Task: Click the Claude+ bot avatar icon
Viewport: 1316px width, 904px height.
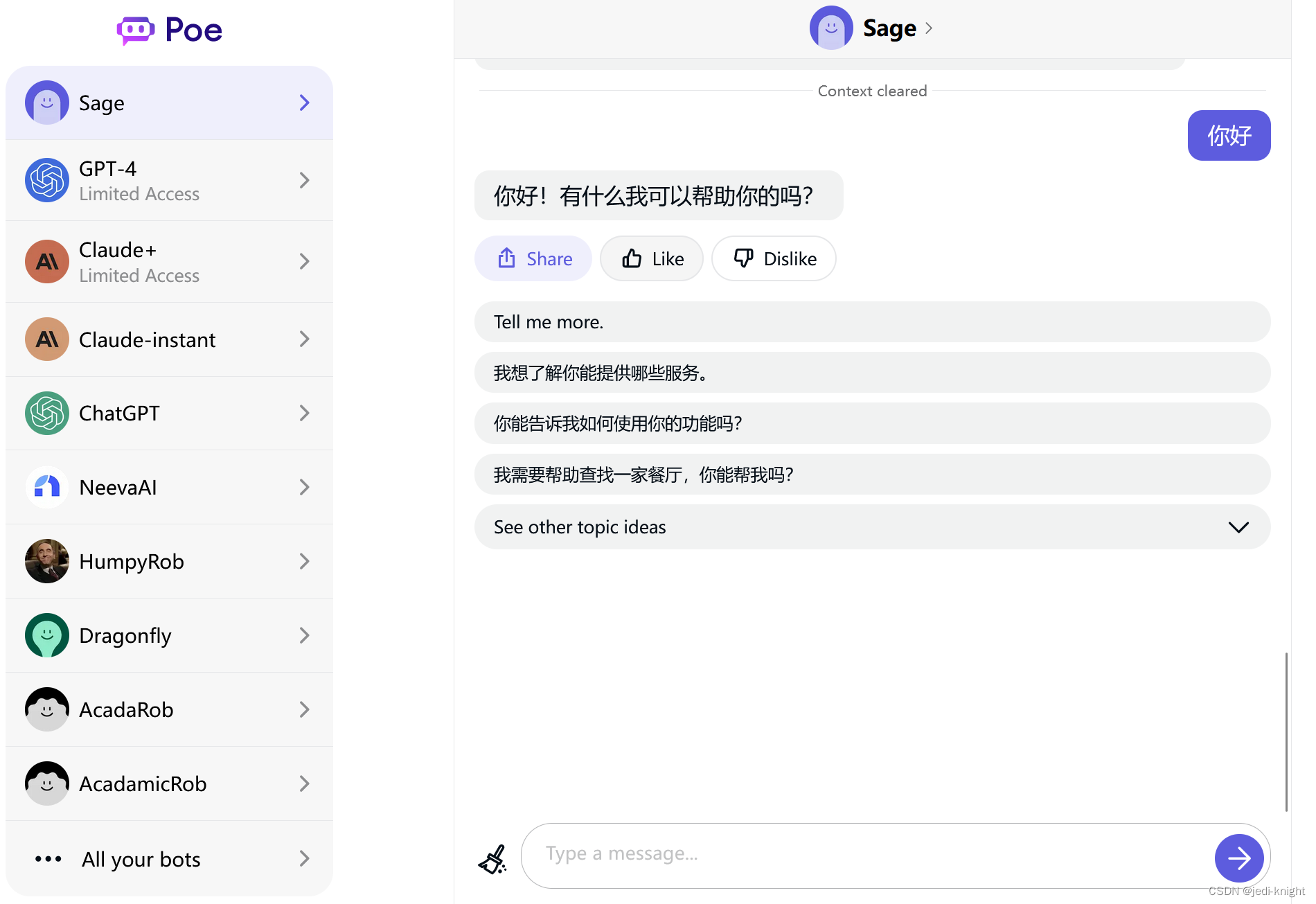Action: point(47,261)
